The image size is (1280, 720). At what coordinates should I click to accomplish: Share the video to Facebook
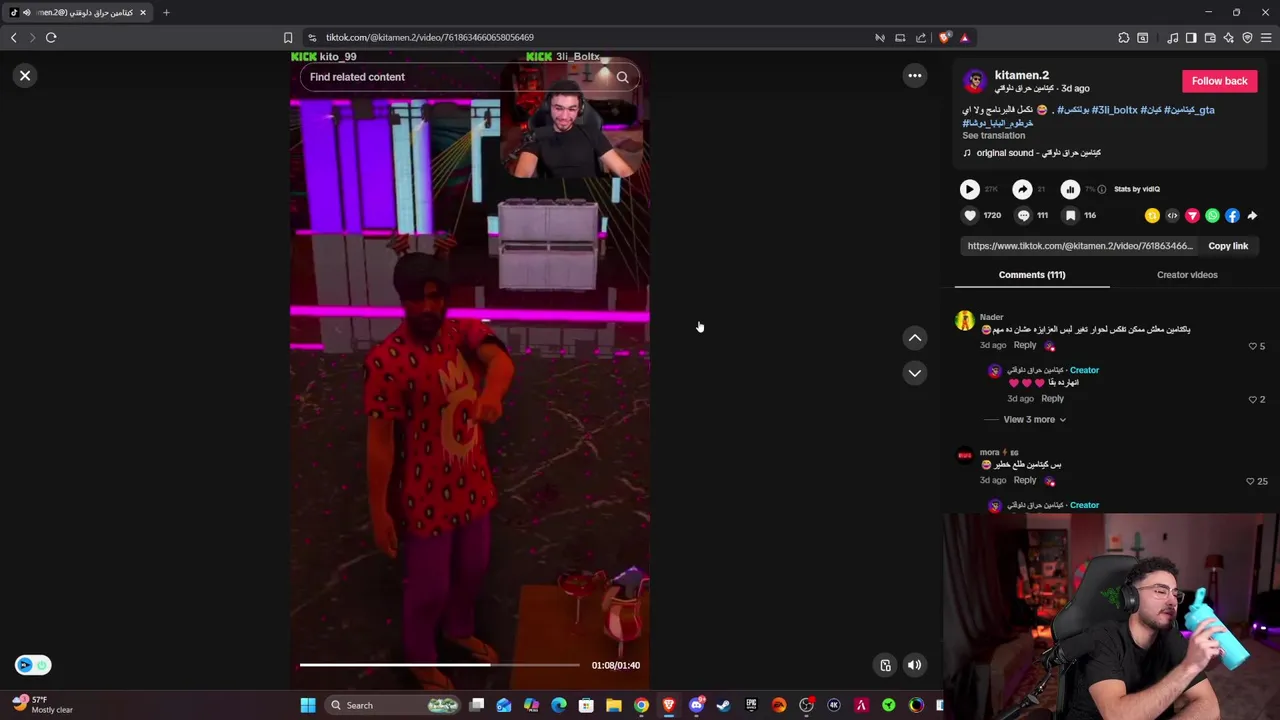pyautogui.click(x=1232, y=215)
